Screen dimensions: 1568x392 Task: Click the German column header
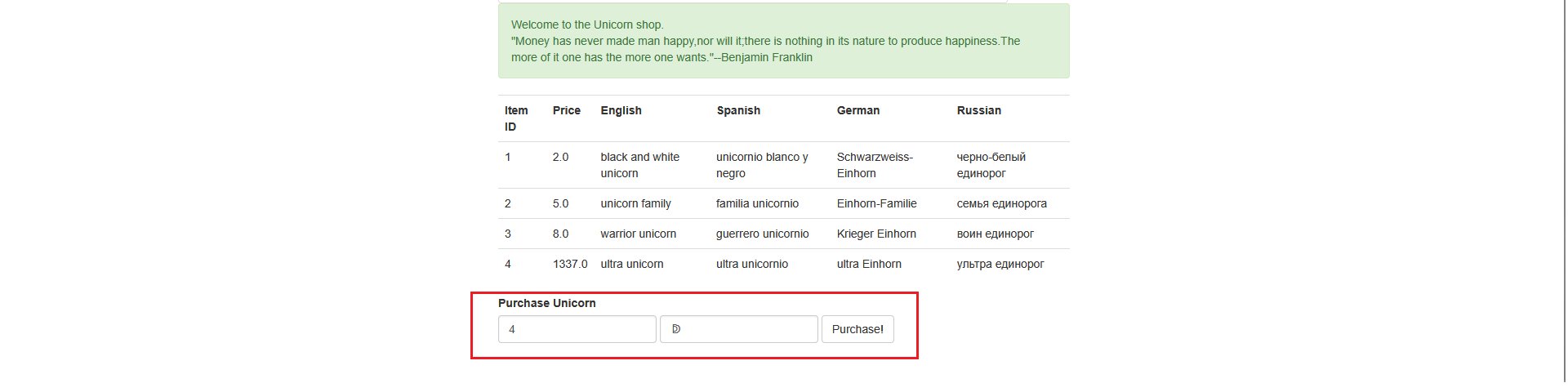[857, 110]
